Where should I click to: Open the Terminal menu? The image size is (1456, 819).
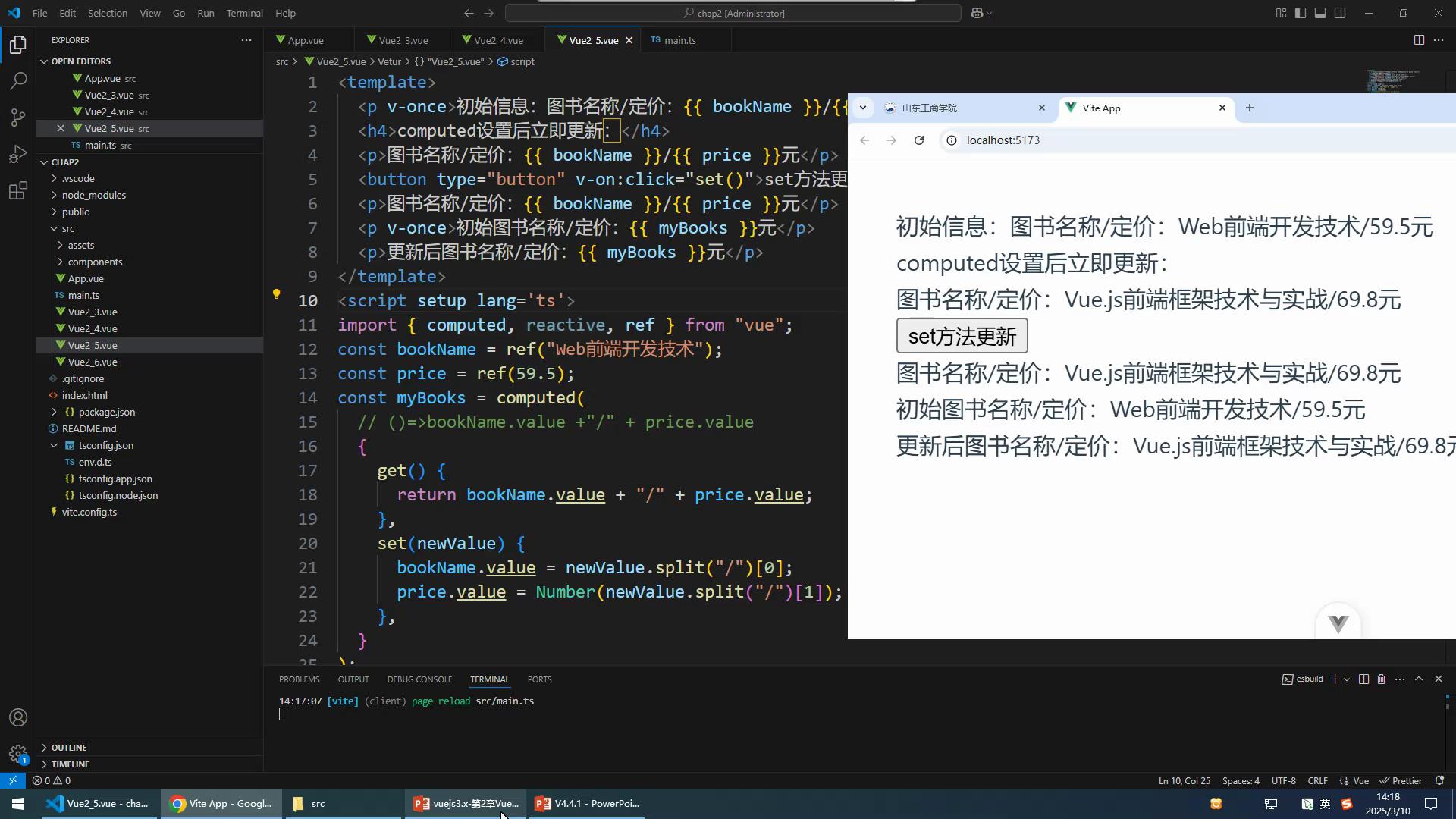[x=244, y=13]
